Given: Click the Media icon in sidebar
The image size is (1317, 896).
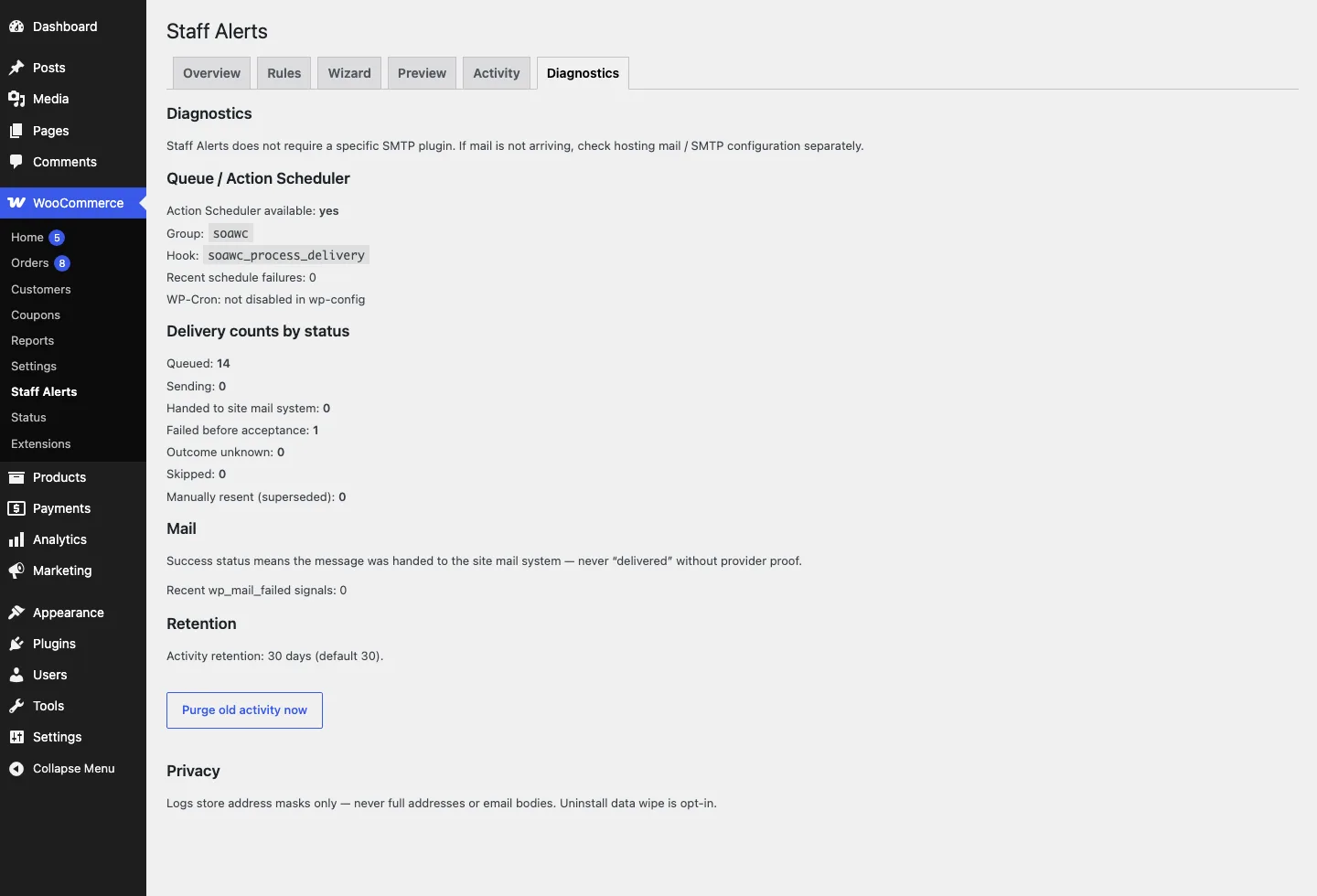Looking at the screenshot, I should pos(16,99).
